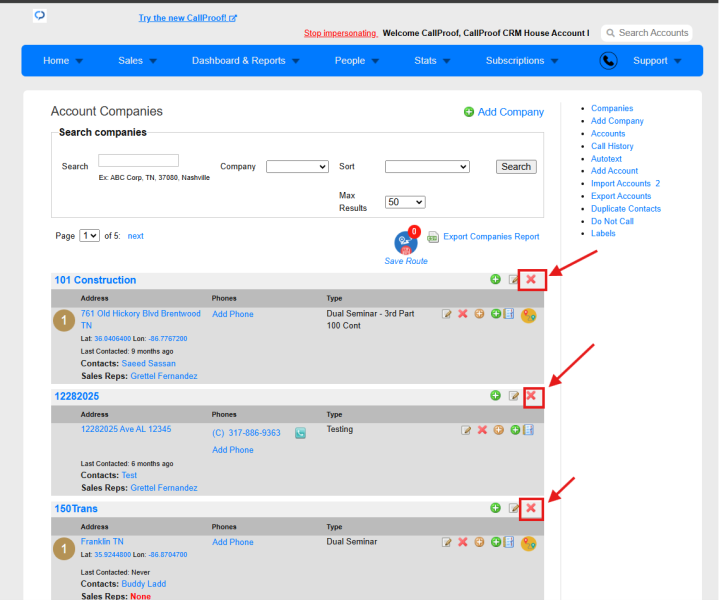Click green plus icon in 761 Old Hickory row
719x600 pixels.
pyautogui.click(x=496, y=314)
